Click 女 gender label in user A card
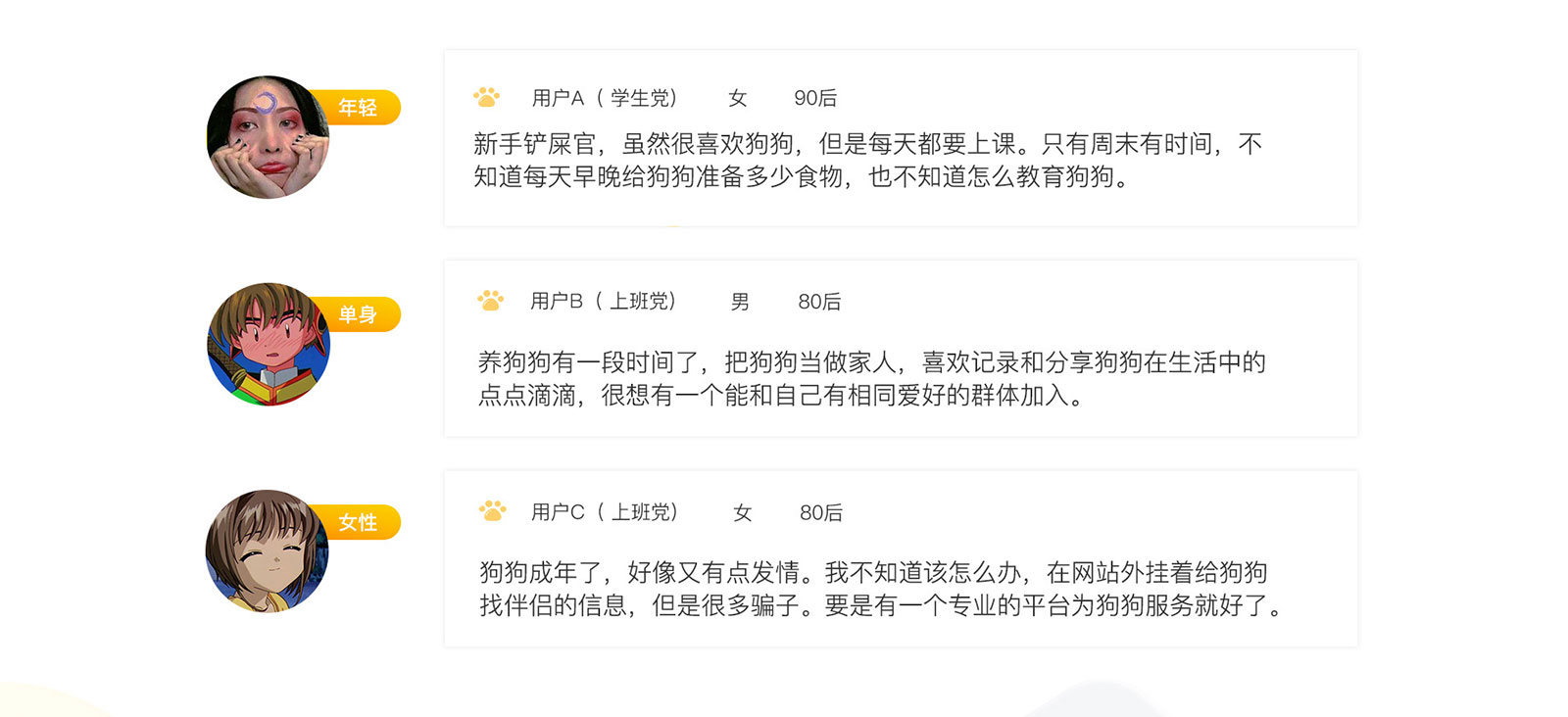Image resolution: width=1568 pixels, height=717 pixels. (738, 98)
